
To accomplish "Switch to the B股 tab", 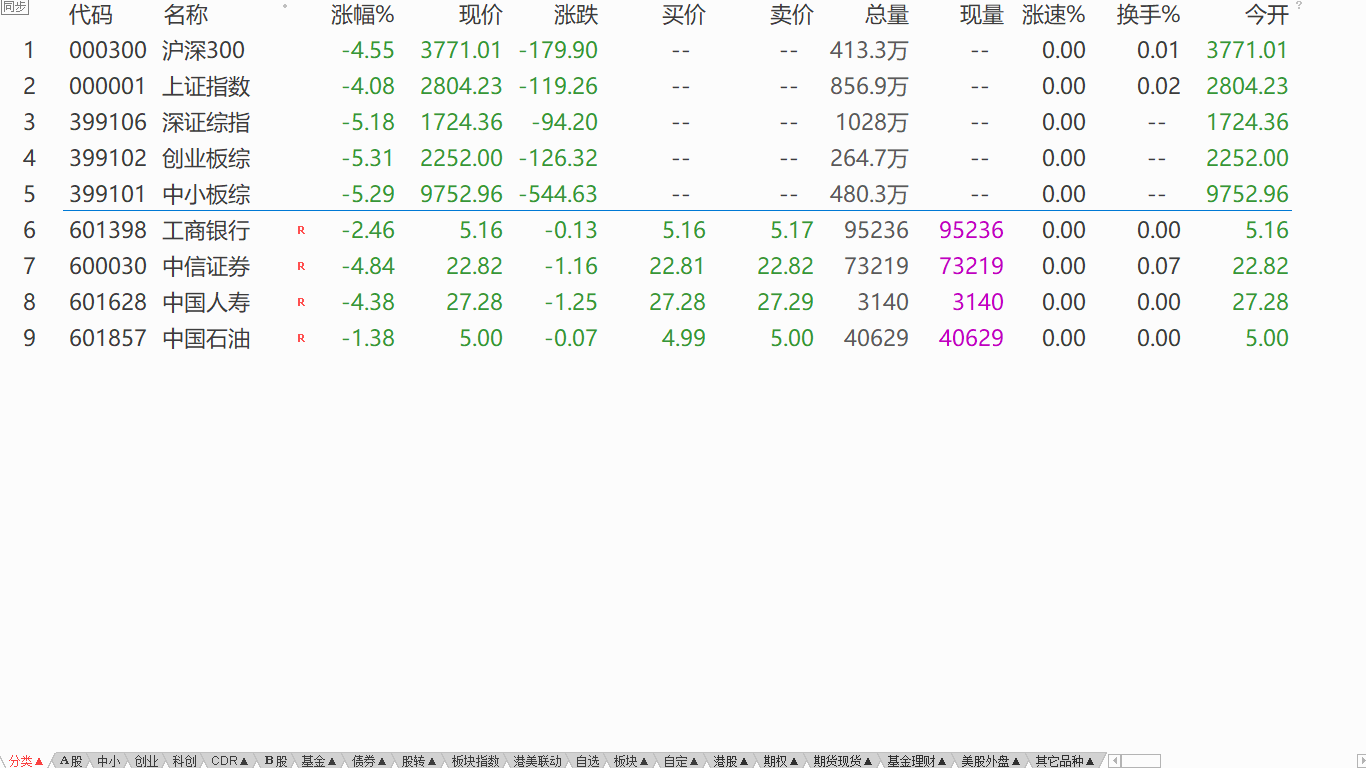I will (x=276, y=761).
